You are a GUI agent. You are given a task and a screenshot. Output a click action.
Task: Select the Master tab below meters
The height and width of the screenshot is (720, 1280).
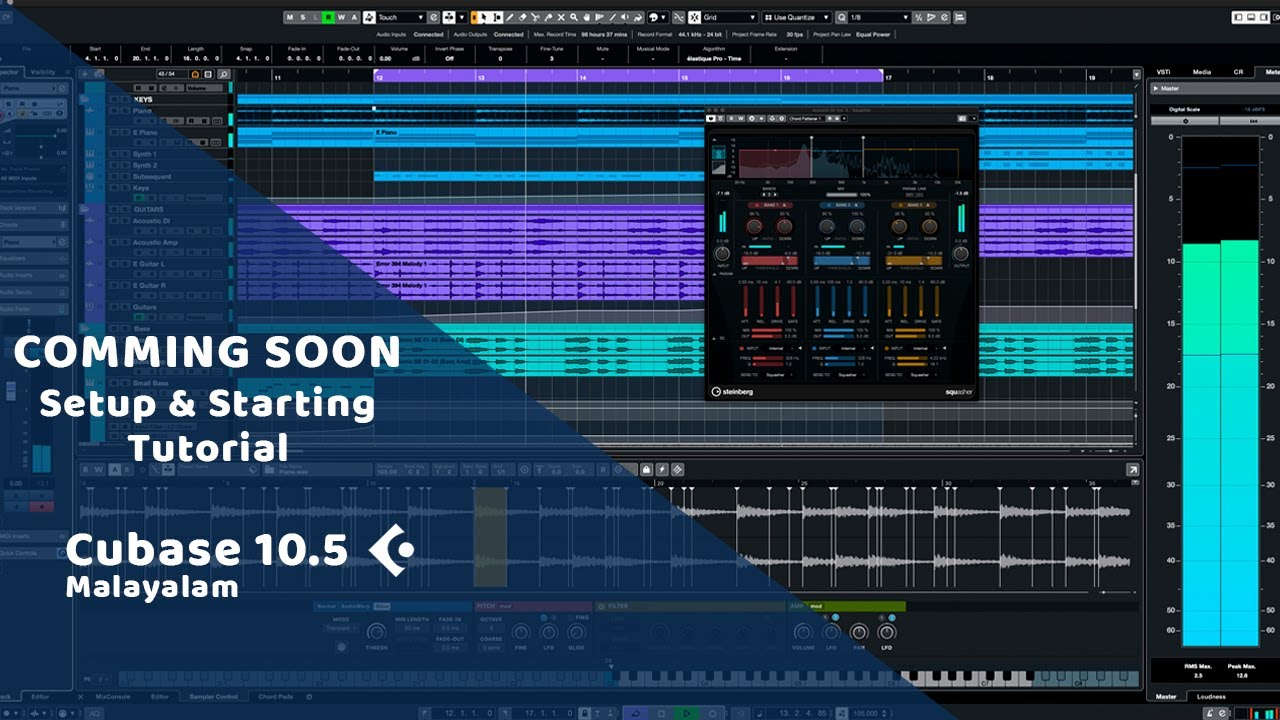tap(1165, 696)
